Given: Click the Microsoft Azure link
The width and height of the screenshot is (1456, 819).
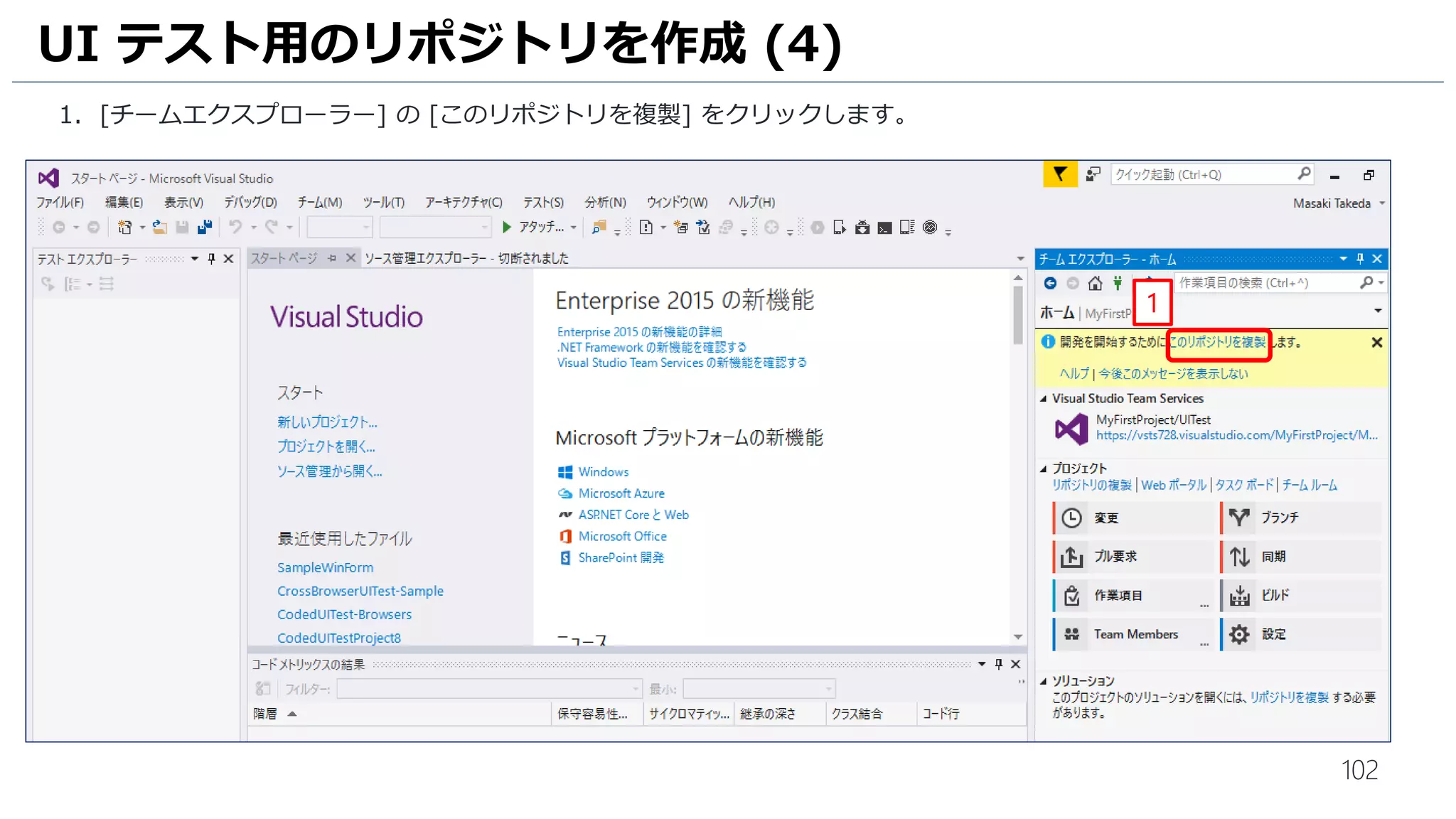Looking at the screenshot, I should tap(621, 493).
